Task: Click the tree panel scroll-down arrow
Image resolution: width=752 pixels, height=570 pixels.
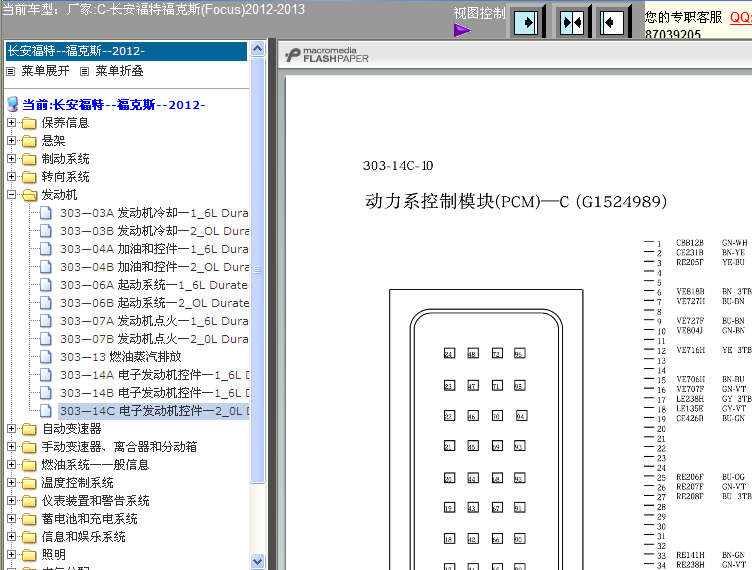Action: pos(258,561)
